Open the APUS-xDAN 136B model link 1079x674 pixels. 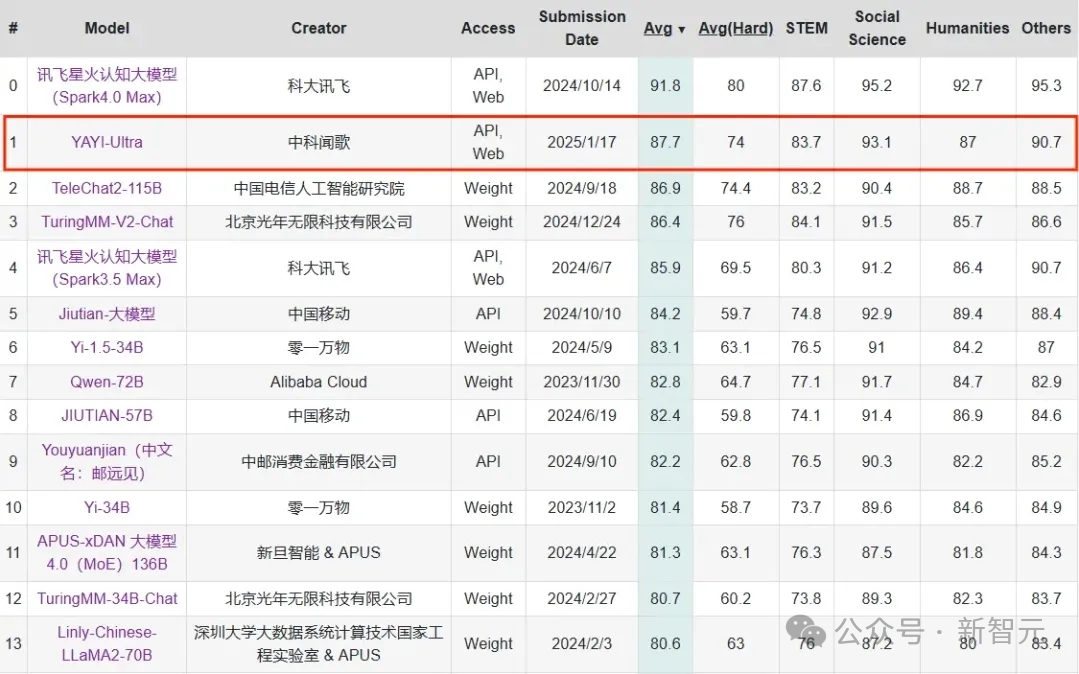pos(107,552)
